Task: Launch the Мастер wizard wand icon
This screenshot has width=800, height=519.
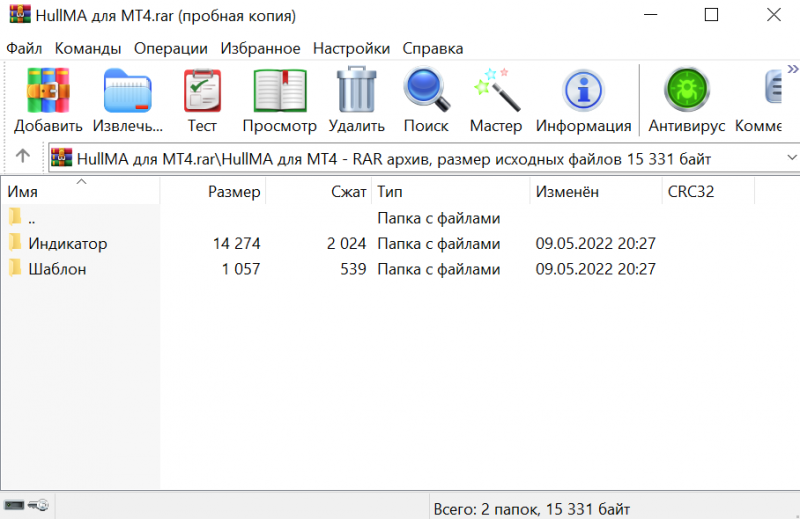Action: coord(496,89)
